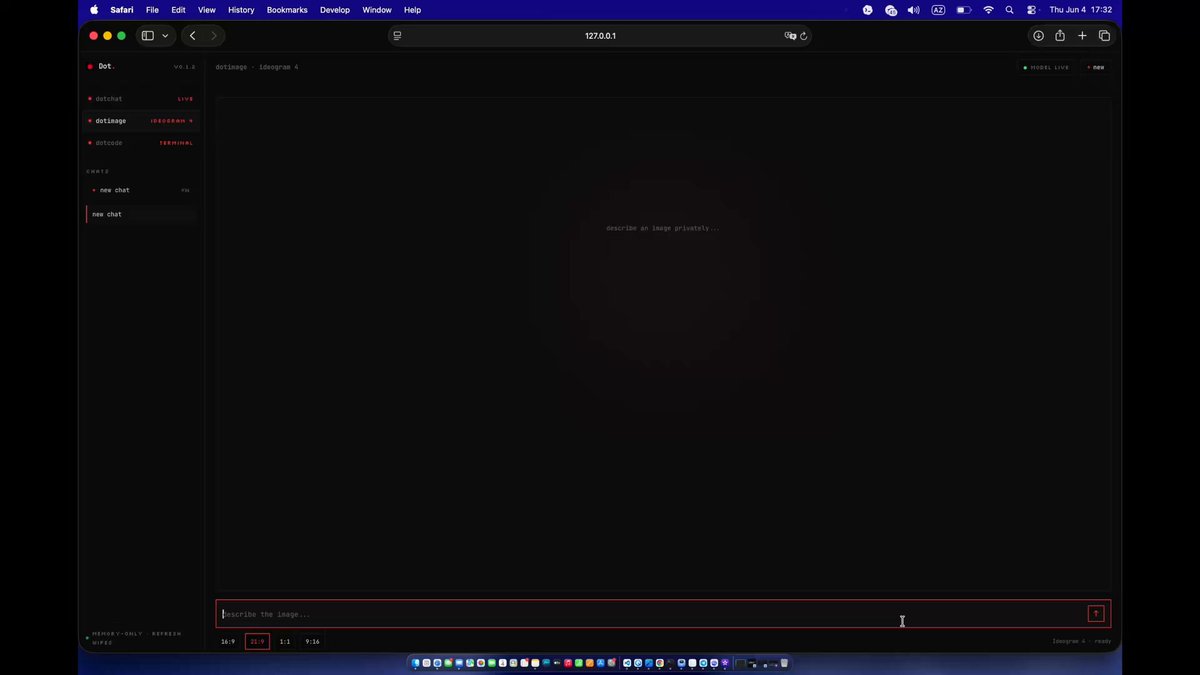Screen dimensions: 1200x675
Task: Open the Help menu
Action: (412, 10)
